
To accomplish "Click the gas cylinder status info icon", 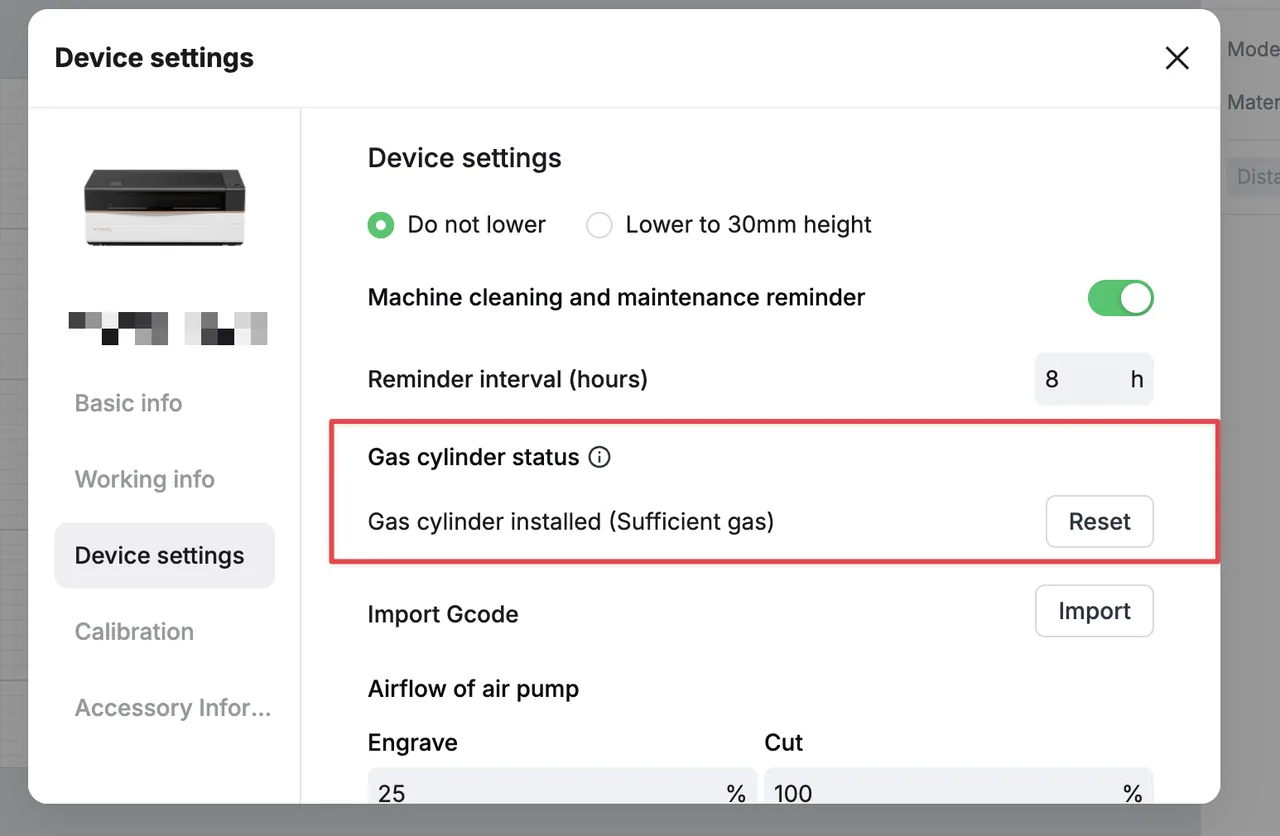I will pyautogui.click(x=599, y=458).
